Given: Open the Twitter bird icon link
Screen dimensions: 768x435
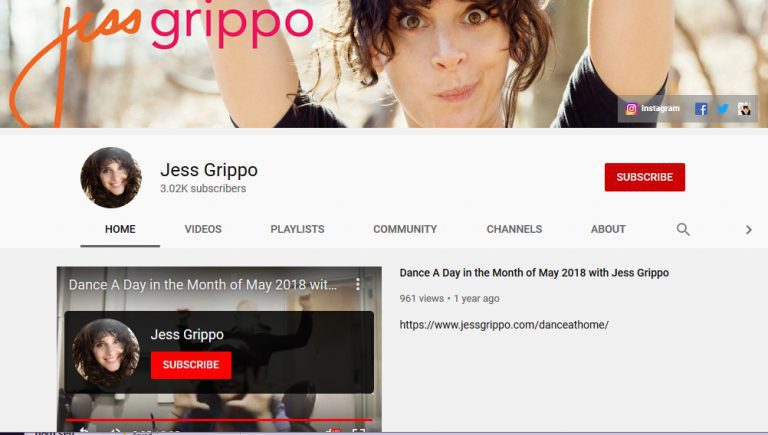Looking at the screenshot, I should click(722, 109).
